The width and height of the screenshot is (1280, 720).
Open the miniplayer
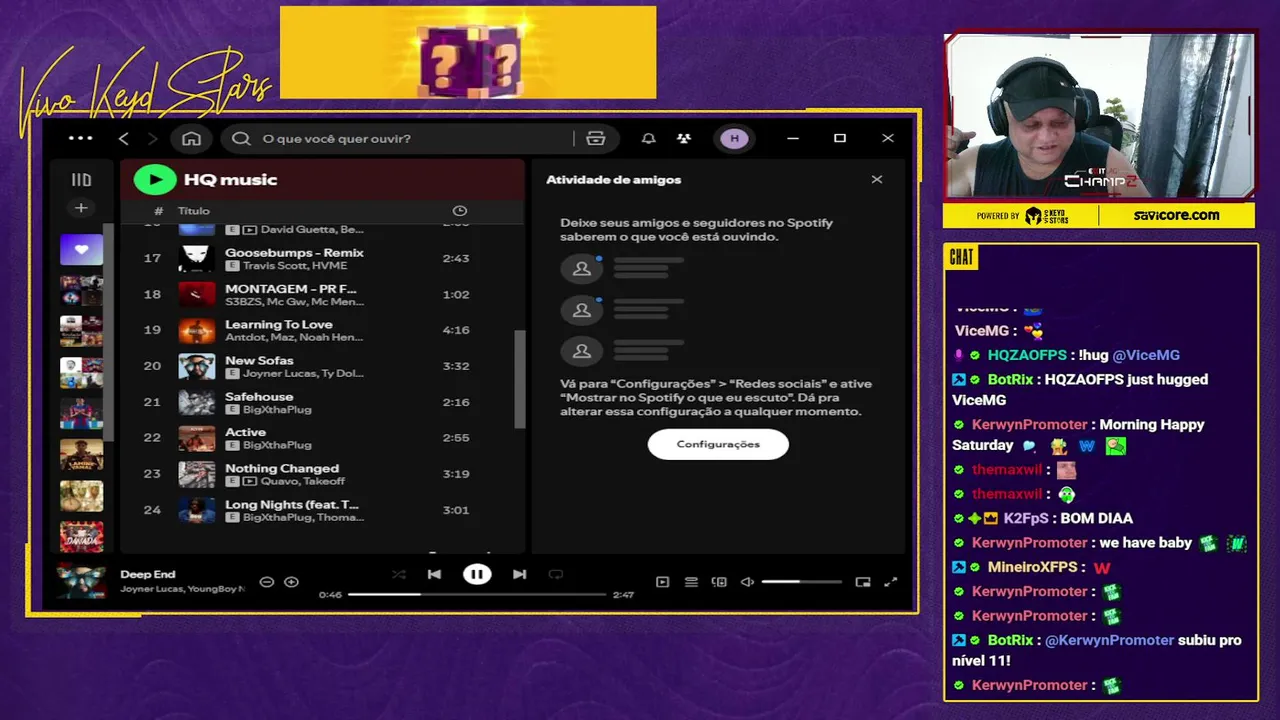coord(863,582)
